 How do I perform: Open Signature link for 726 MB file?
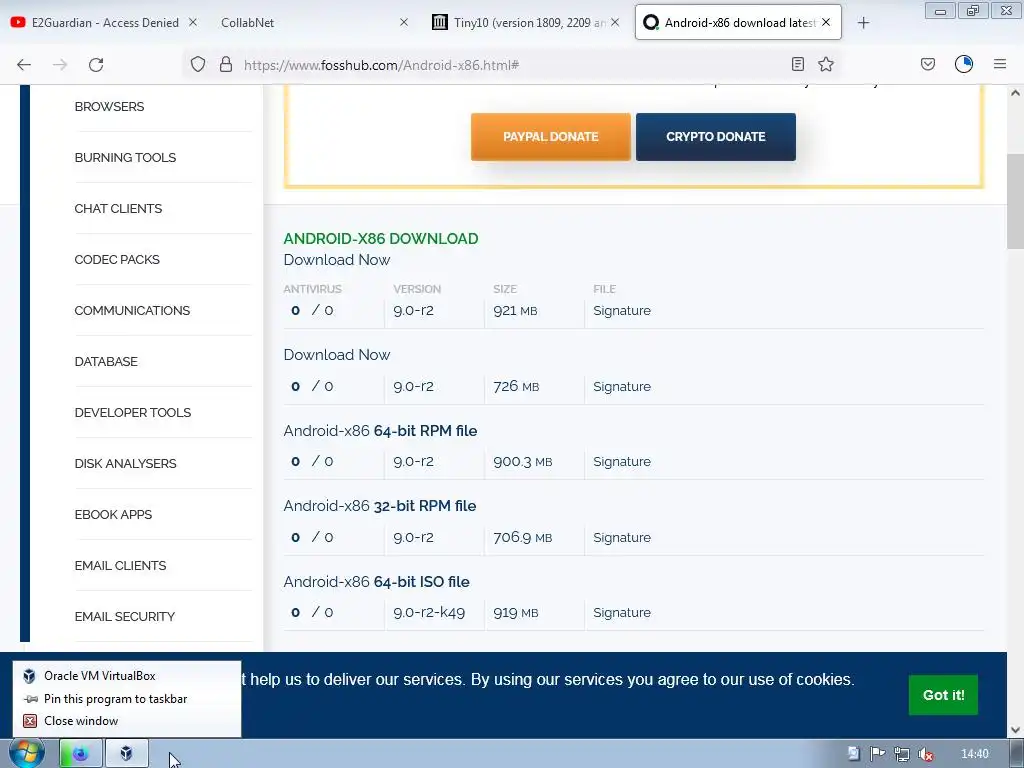pos(622,387)
